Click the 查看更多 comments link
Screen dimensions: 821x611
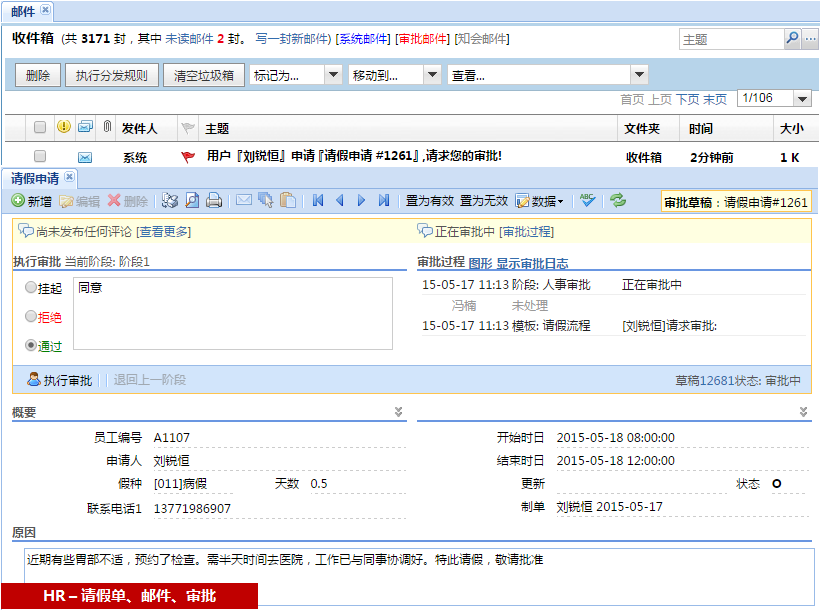(x=163, y=231)
